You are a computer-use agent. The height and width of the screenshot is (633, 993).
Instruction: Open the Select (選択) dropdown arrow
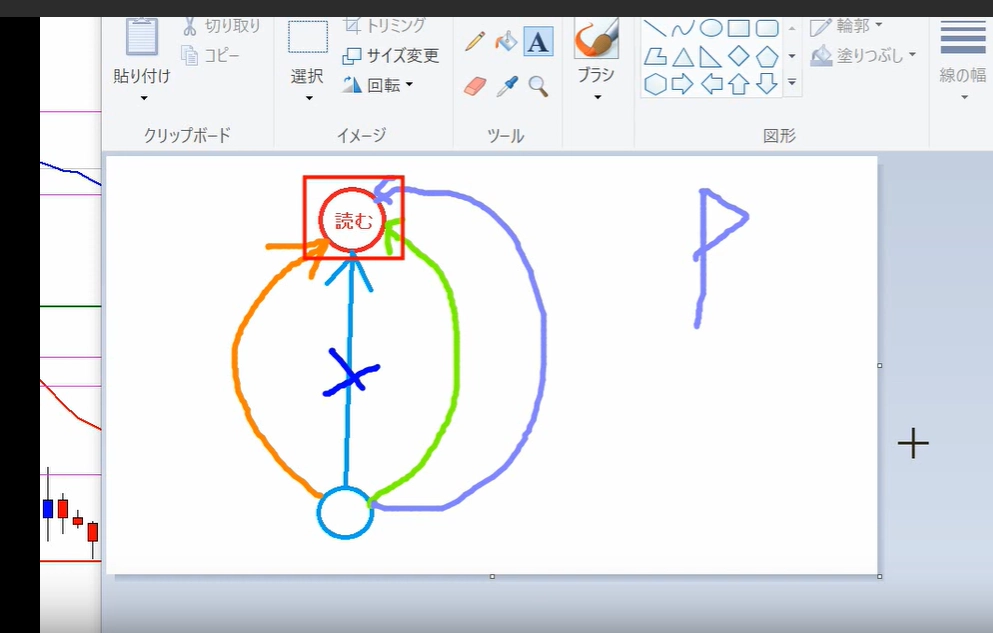coord(308,98)
